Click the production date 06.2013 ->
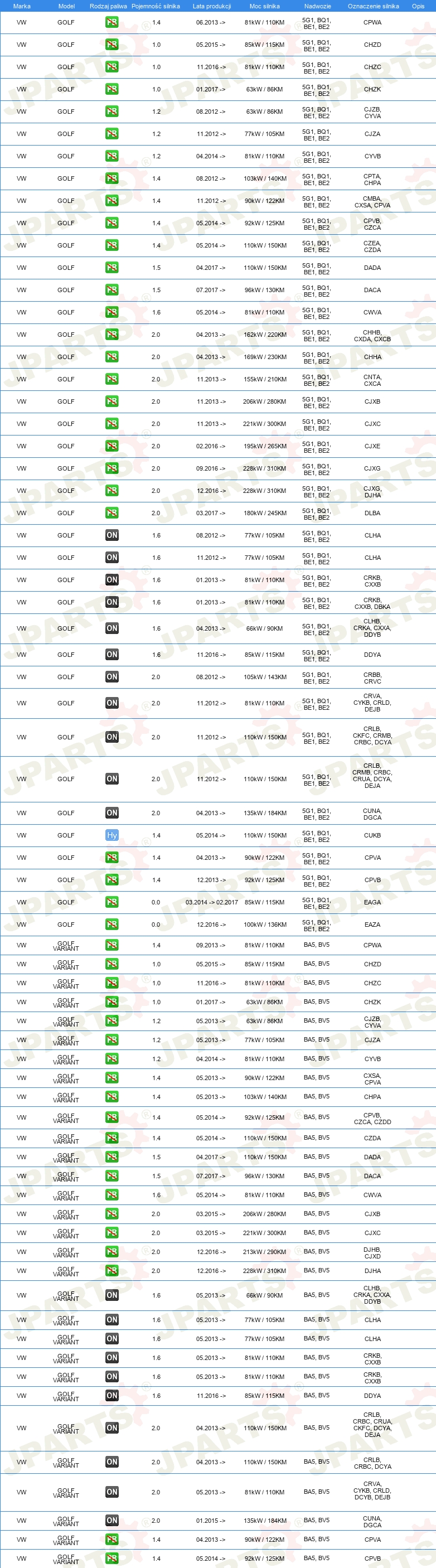The height and width of the screenshot is (1568, 436). point(211,22)
